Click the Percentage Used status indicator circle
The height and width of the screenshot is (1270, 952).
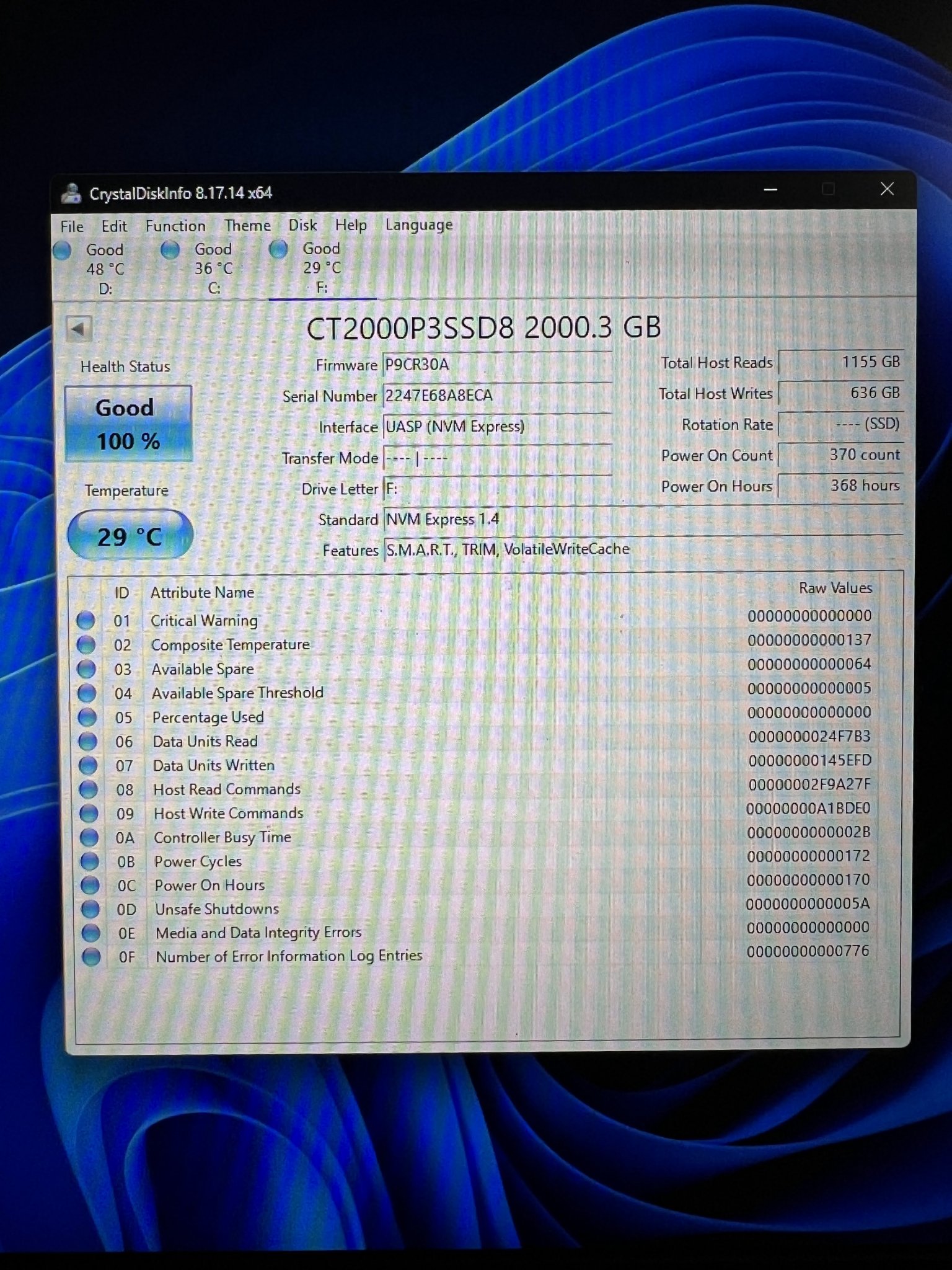click(x=87, y=717)
